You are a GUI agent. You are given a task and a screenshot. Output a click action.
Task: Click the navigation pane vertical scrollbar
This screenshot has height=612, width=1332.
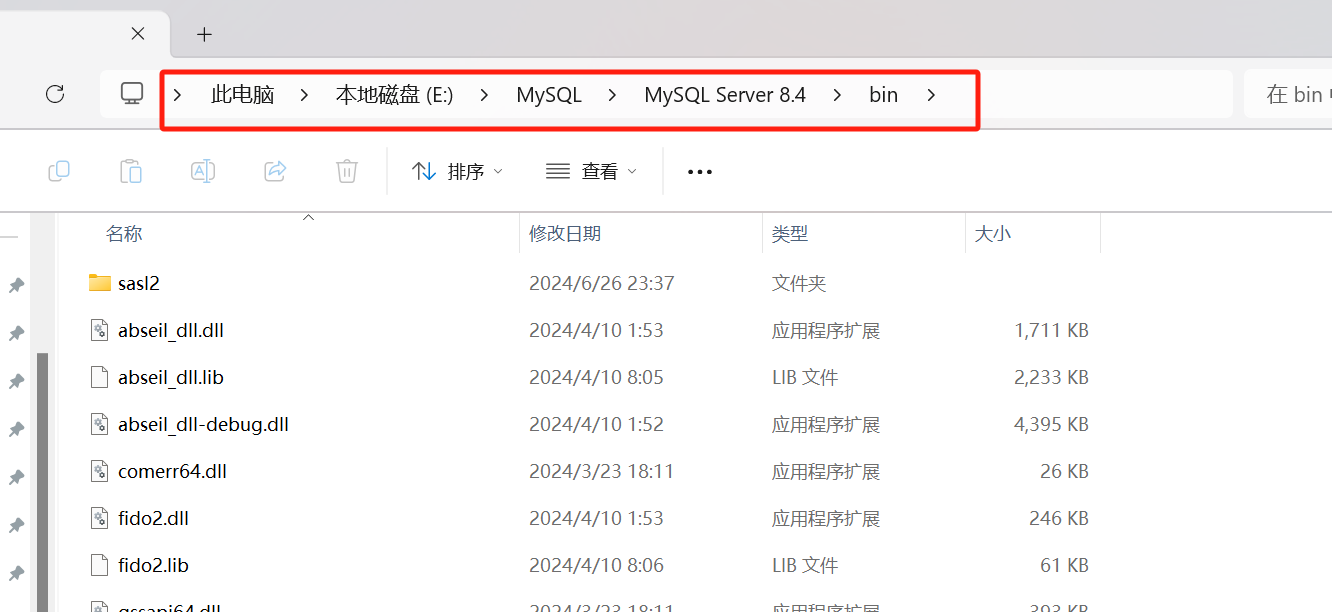tap(43, 481)
